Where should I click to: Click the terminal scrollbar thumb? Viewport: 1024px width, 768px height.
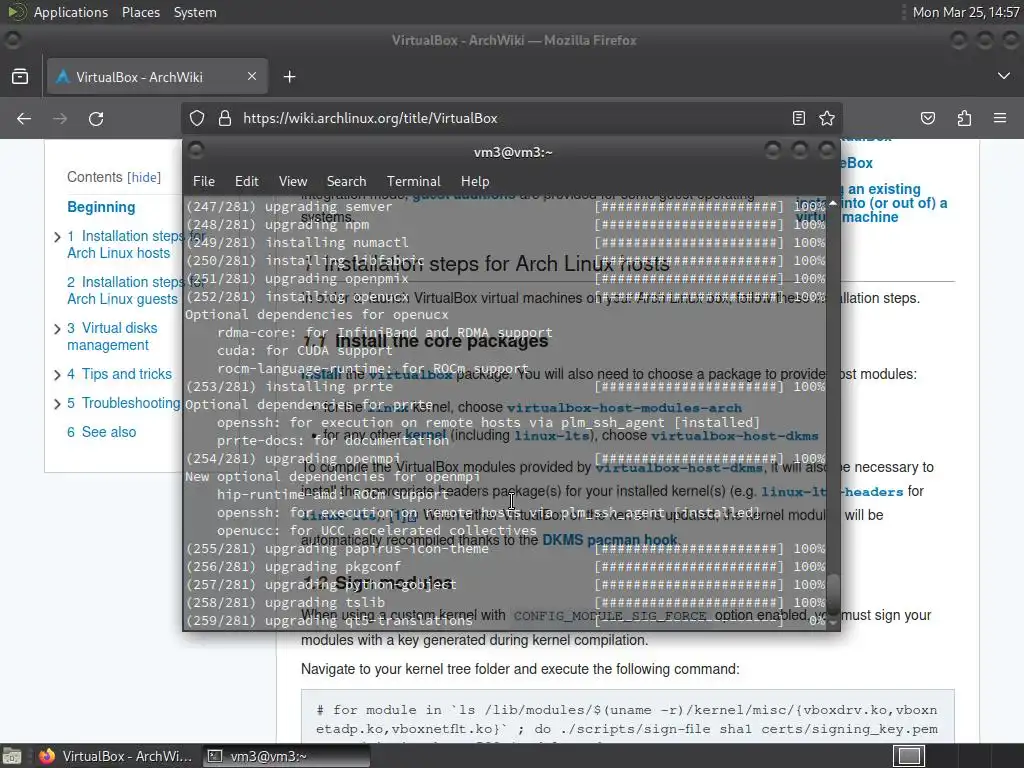point(833,593)
